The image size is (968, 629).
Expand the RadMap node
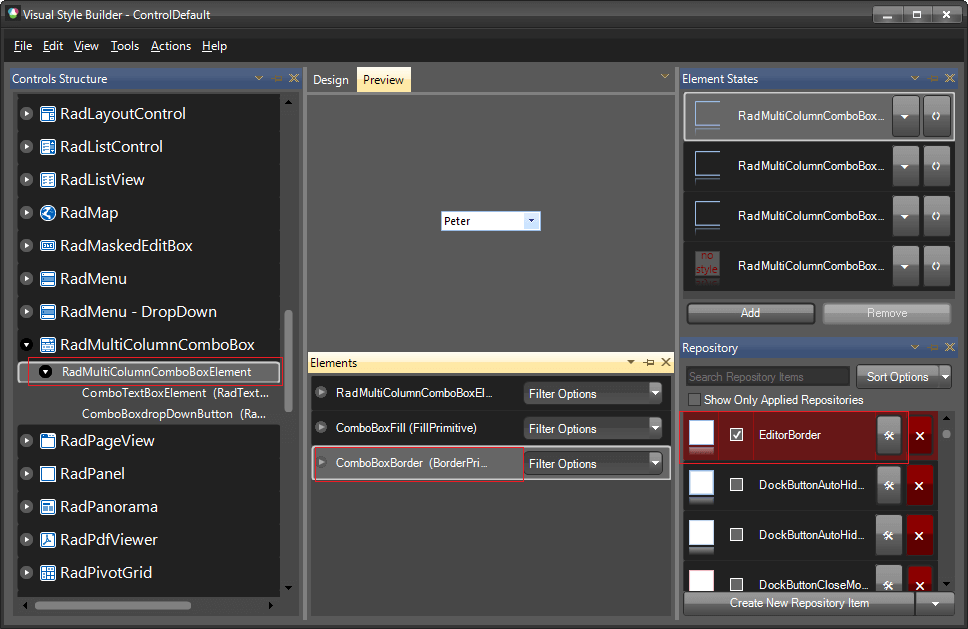[26, 213]
